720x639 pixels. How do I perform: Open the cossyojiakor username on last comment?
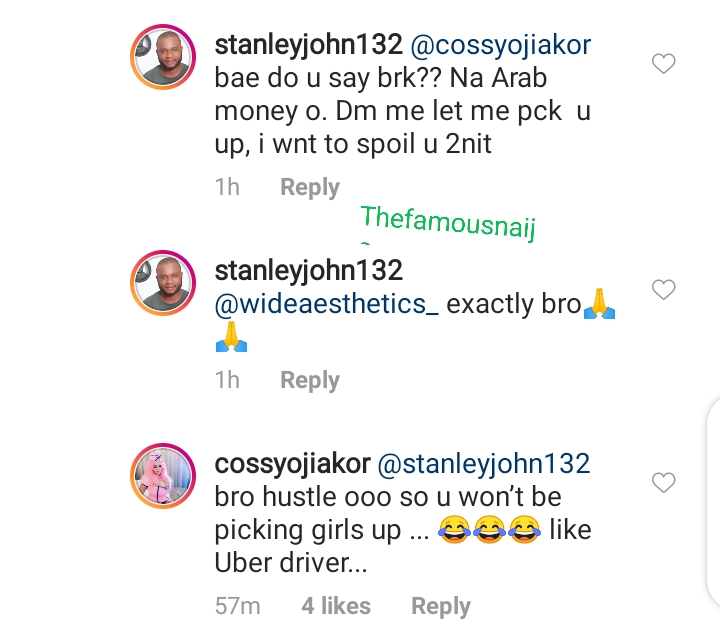293,463
